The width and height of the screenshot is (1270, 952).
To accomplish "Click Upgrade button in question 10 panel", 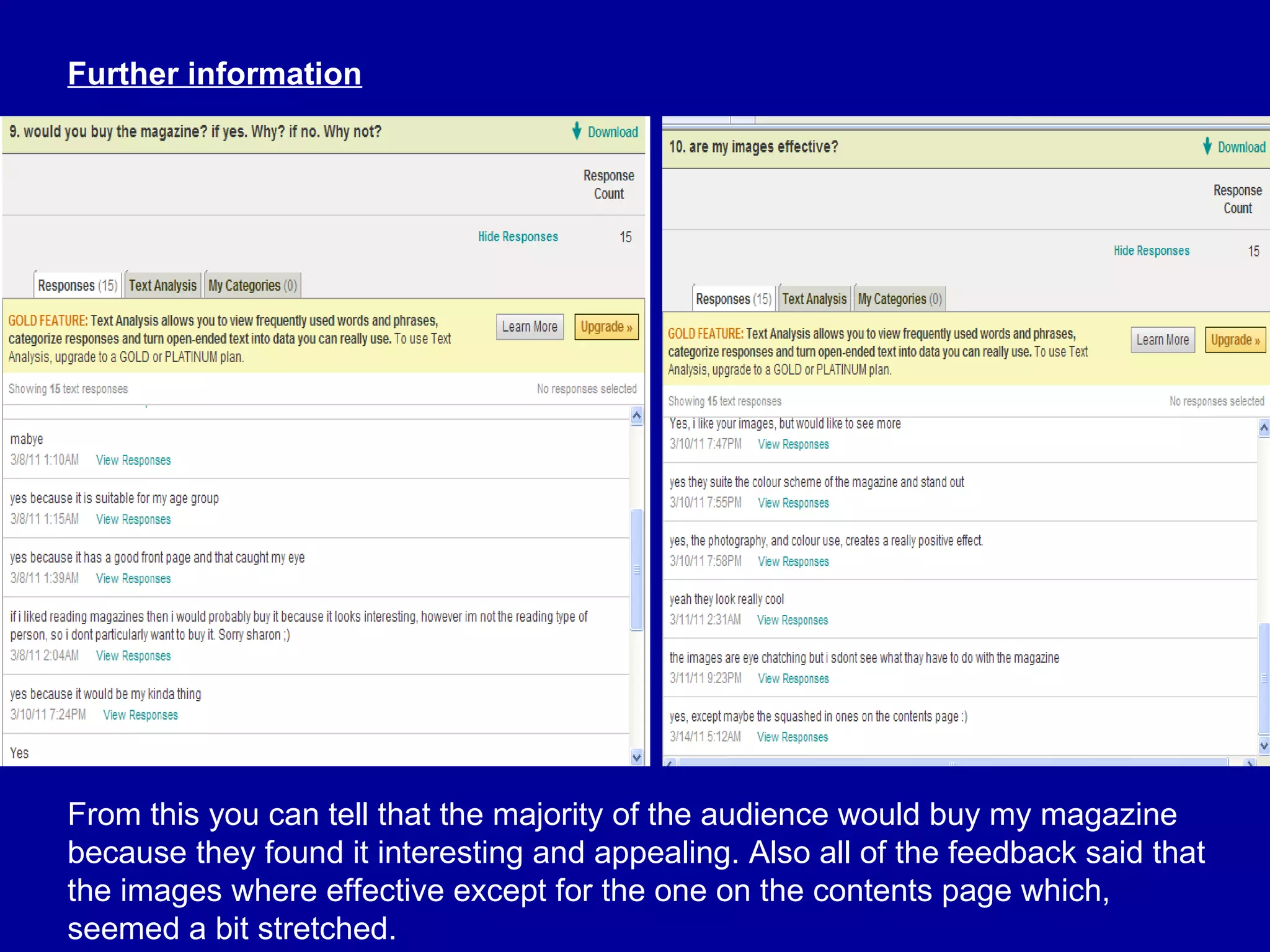I will (x=1235, y=340).
